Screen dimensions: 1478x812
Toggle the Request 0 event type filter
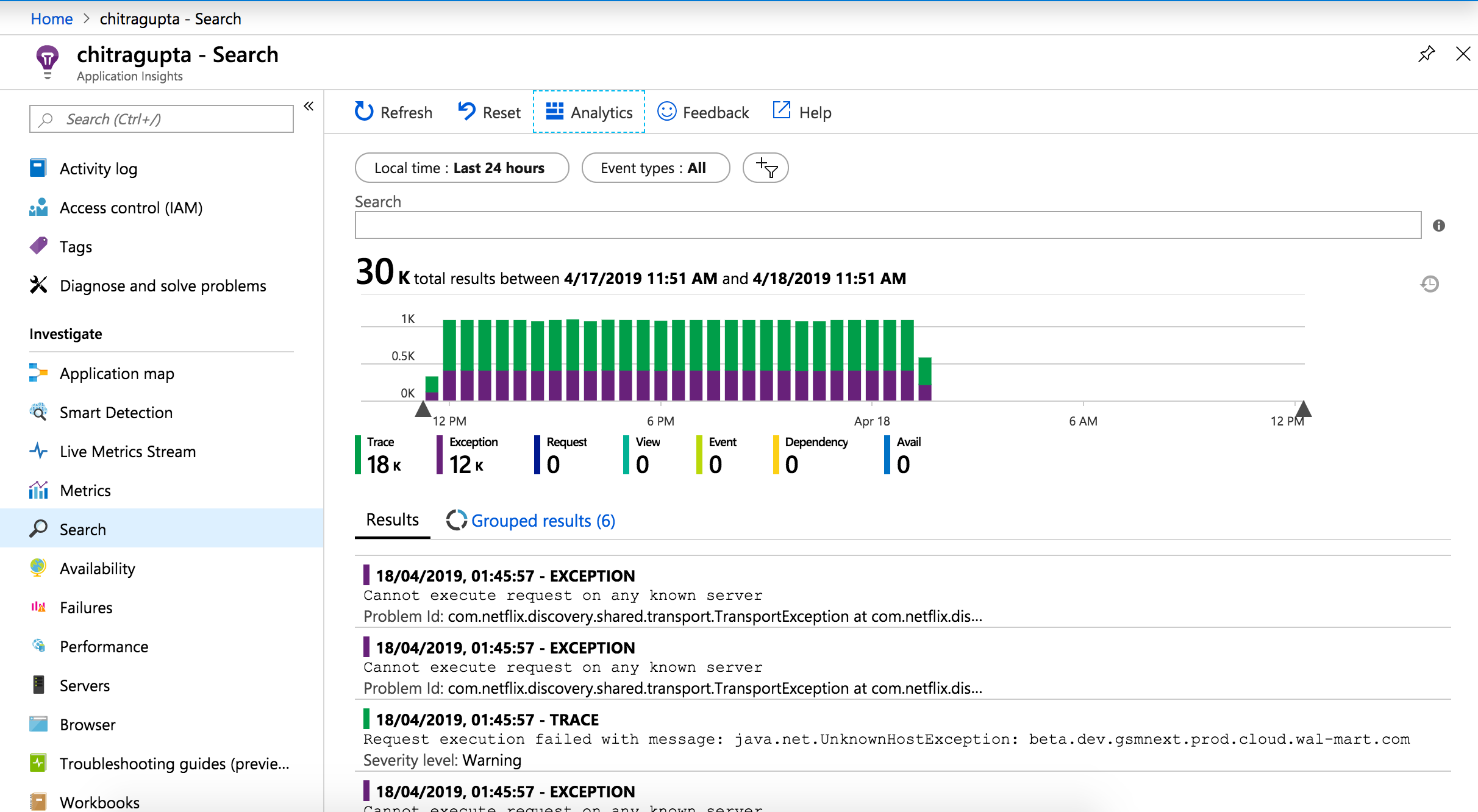click(x=560, y=455)
